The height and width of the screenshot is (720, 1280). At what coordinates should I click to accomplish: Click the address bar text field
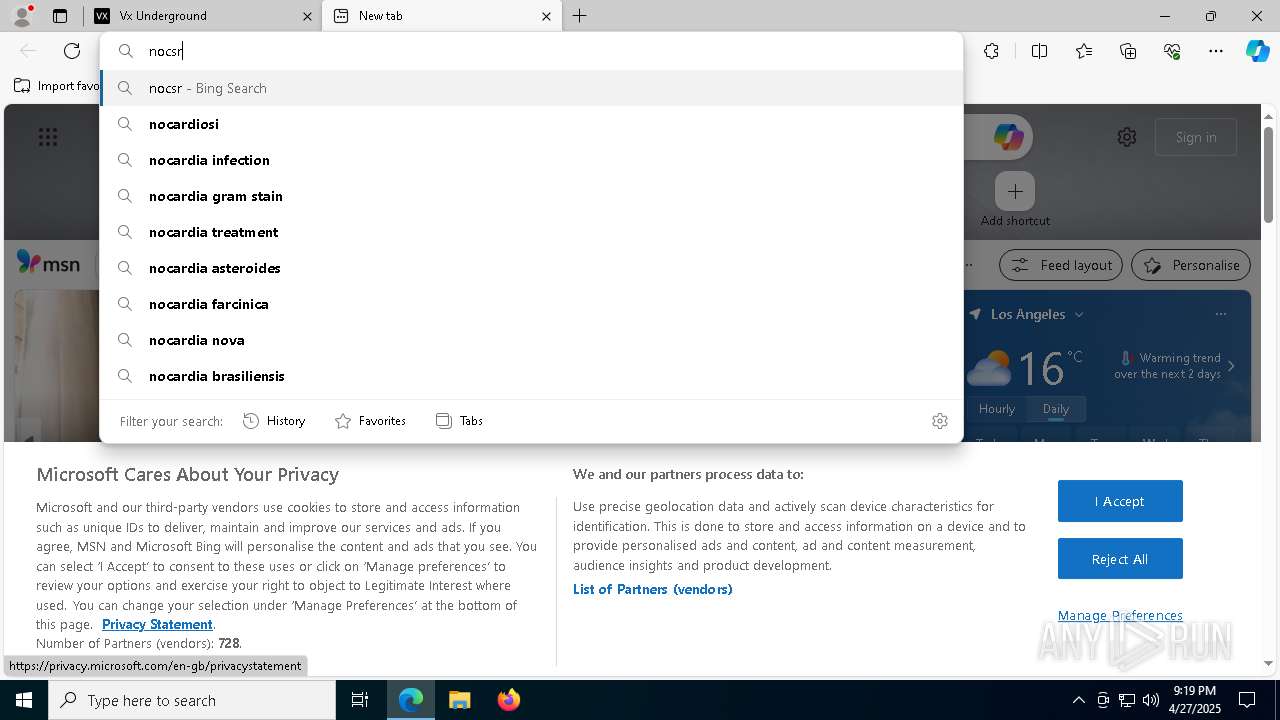click(531, 51)
